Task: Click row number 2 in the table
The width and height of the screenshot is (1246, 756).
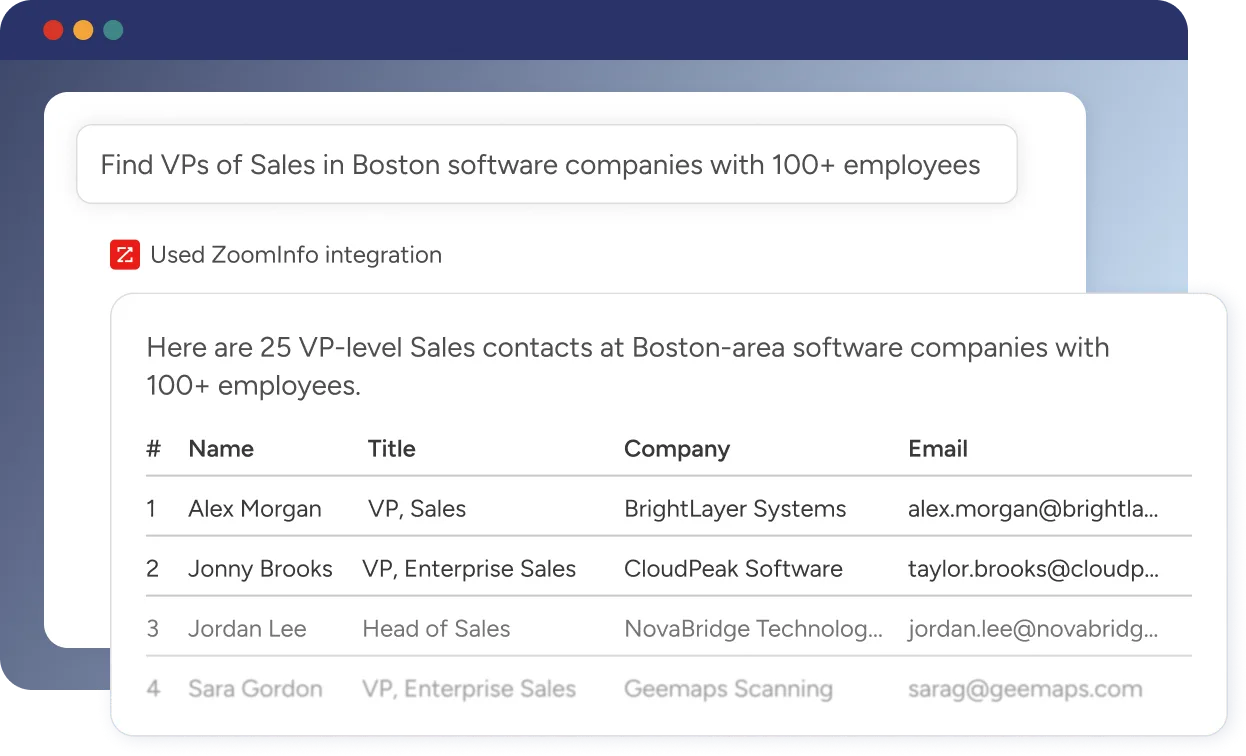Action: pyautogui.click(x=152, y=569)
